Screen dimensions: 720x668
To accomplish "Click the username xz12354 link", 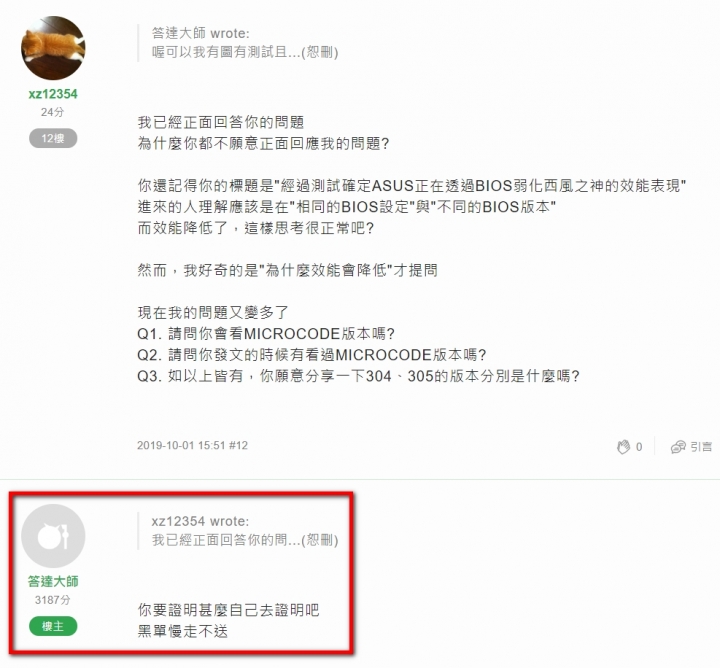I will coord(53,94).
